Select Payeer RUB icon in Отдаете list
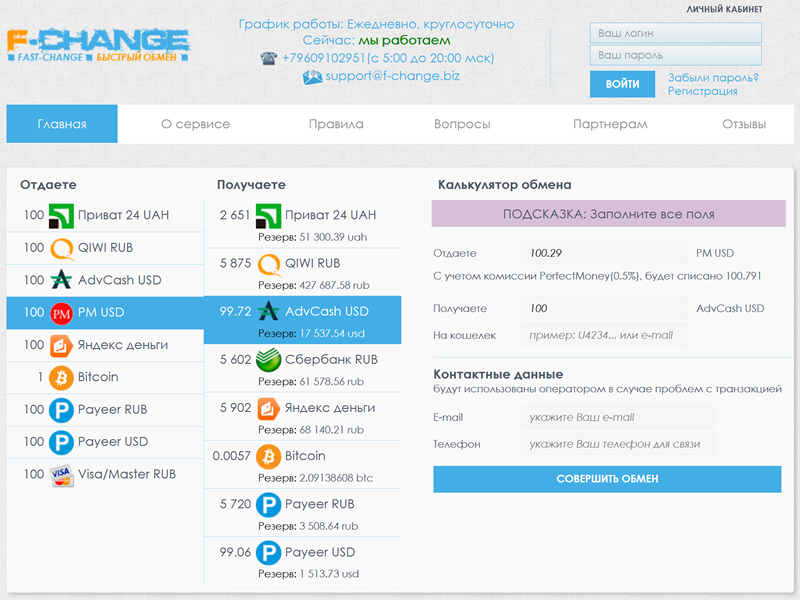The image size is (800, 600). pyautogui.click(x=61, y=410)
